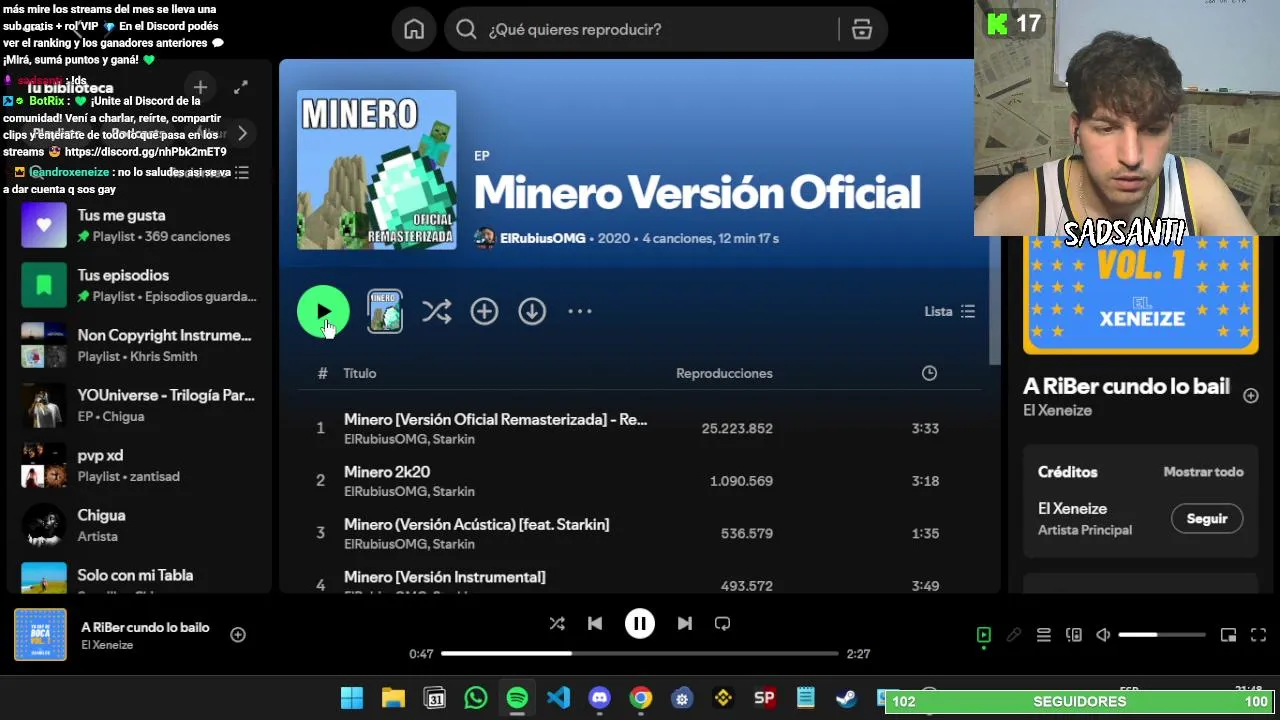Play the Minero Versión Oficial EP
Screen dimensions: 1280x720
pos(323,312)
